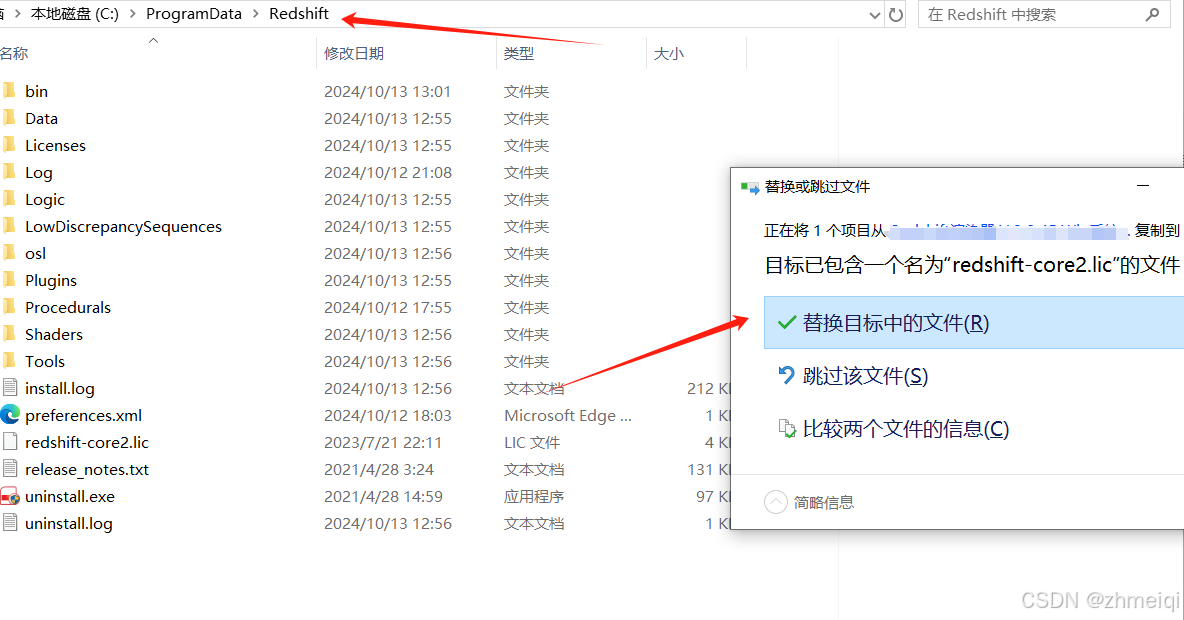Choose 替换目标中的文件(R) option
Screen dimensions: 1184x620
[973, 322]
